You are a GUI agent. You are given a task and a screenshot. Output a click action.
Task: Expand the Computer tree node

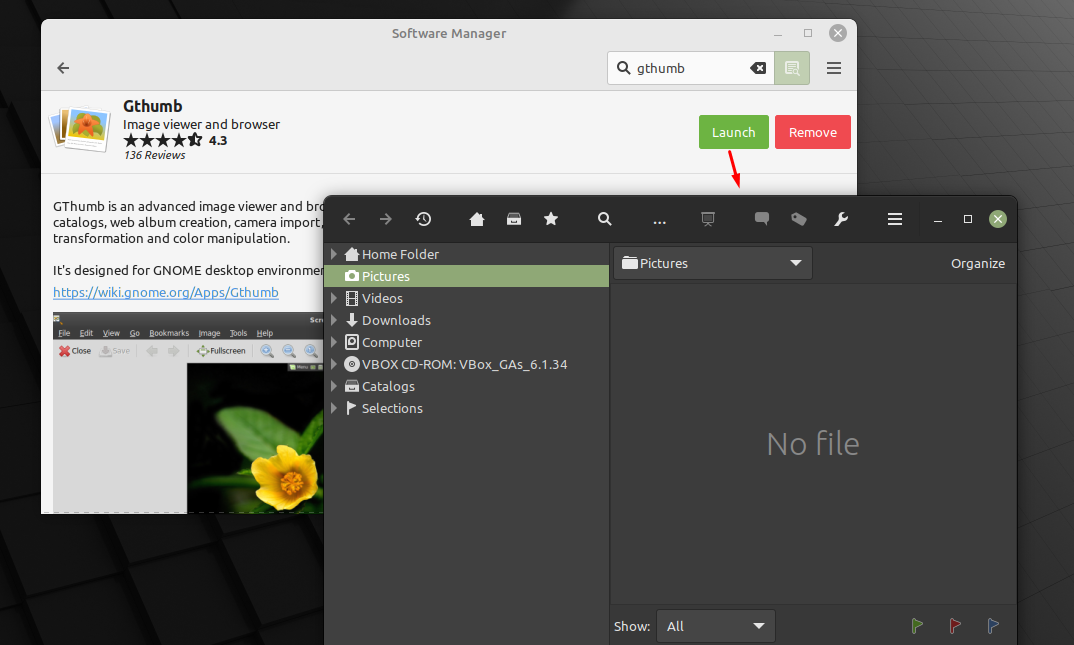[x=334, y=342]
